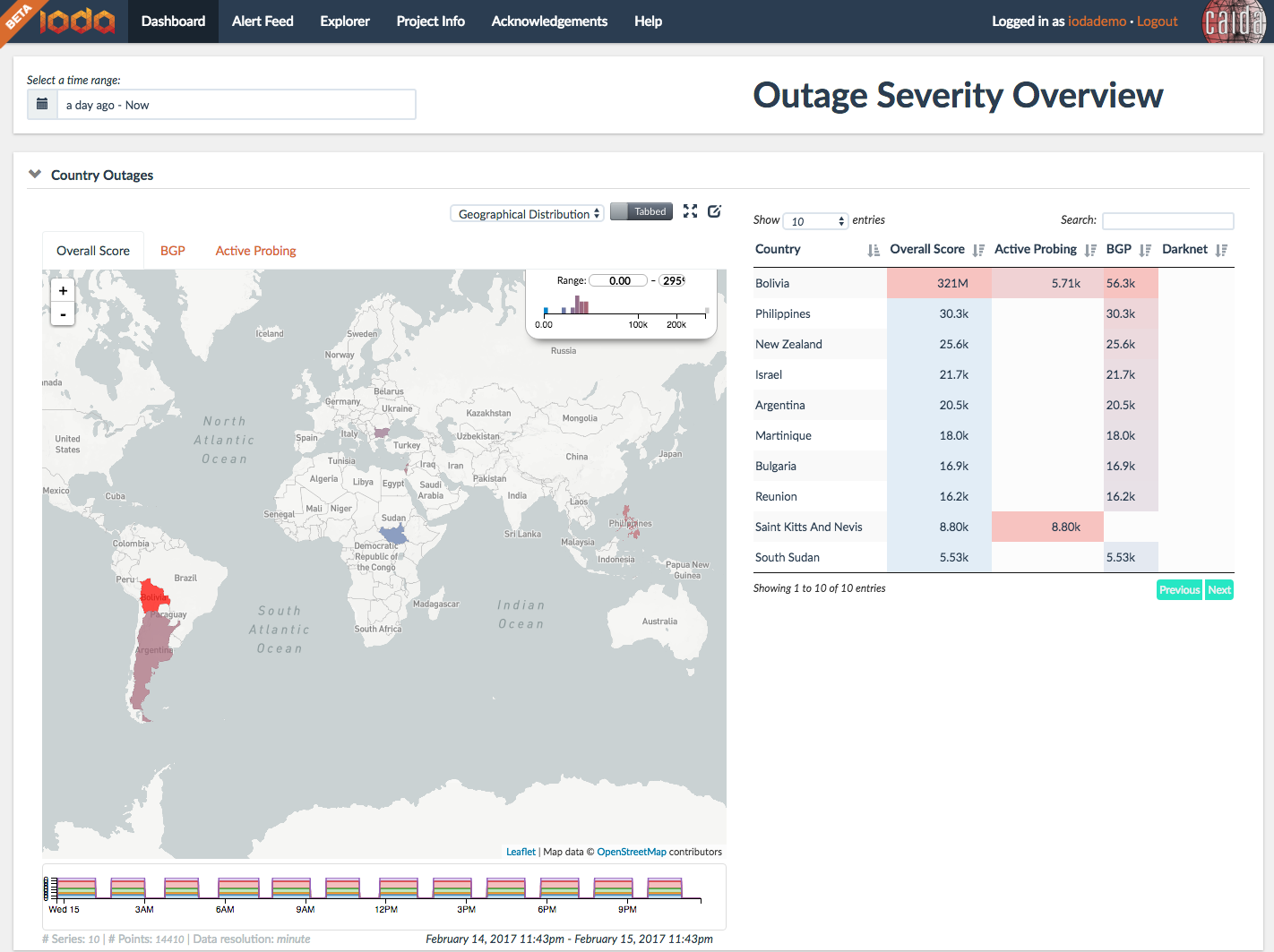
Task: Click the table Search input field
Action: pyautogui.click(x=1167, y=221)
